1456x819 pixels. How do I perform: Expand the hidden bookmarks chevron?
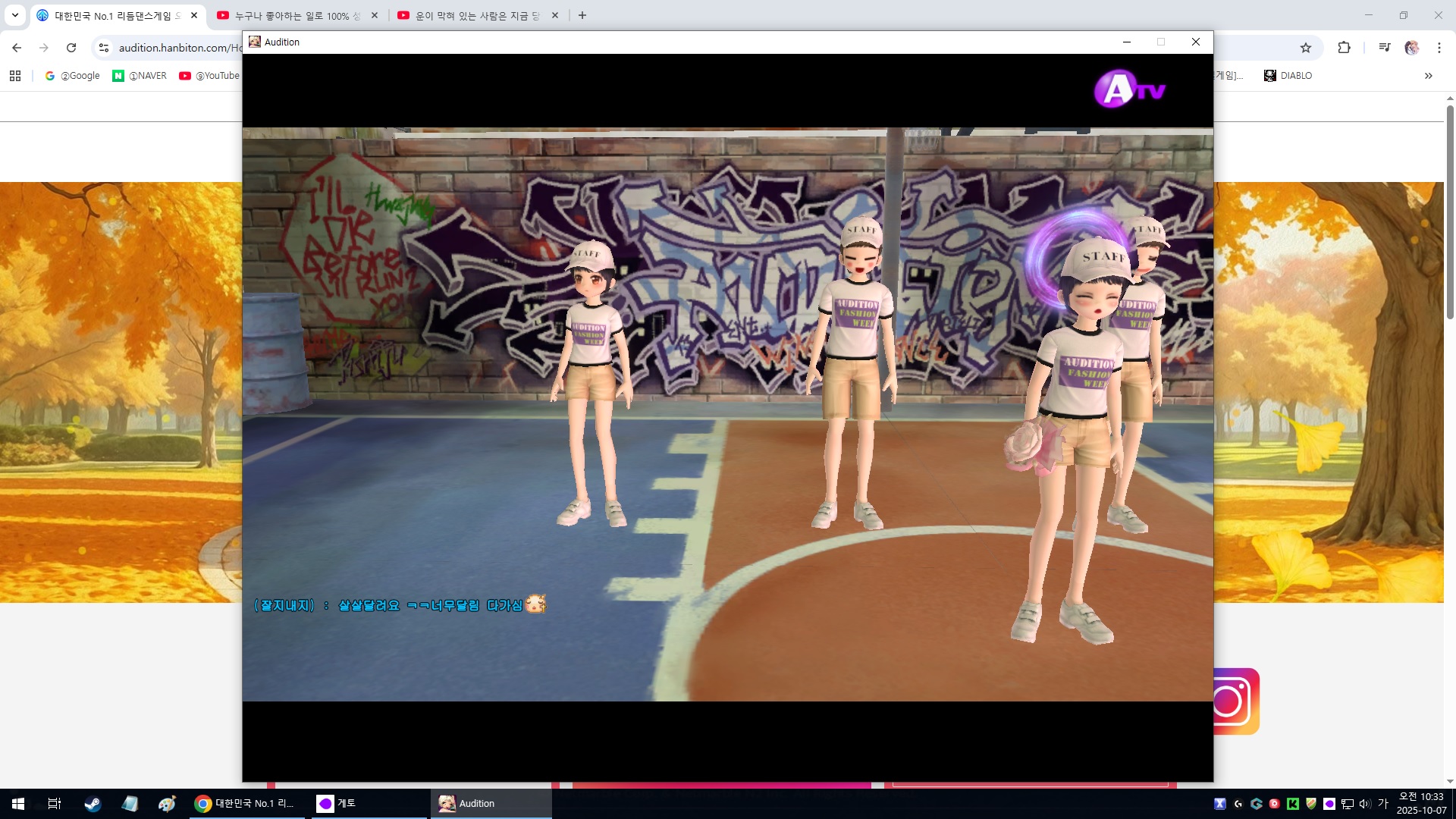(1428, 76)
